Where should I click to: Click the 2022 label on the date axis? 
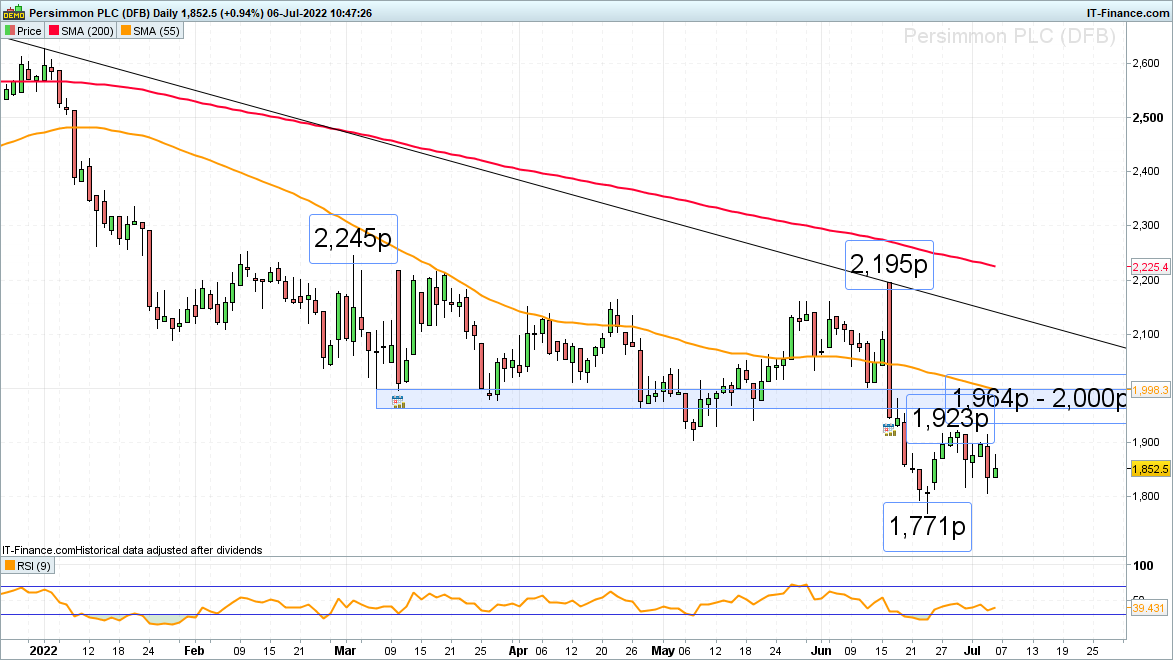pos(43,651)
